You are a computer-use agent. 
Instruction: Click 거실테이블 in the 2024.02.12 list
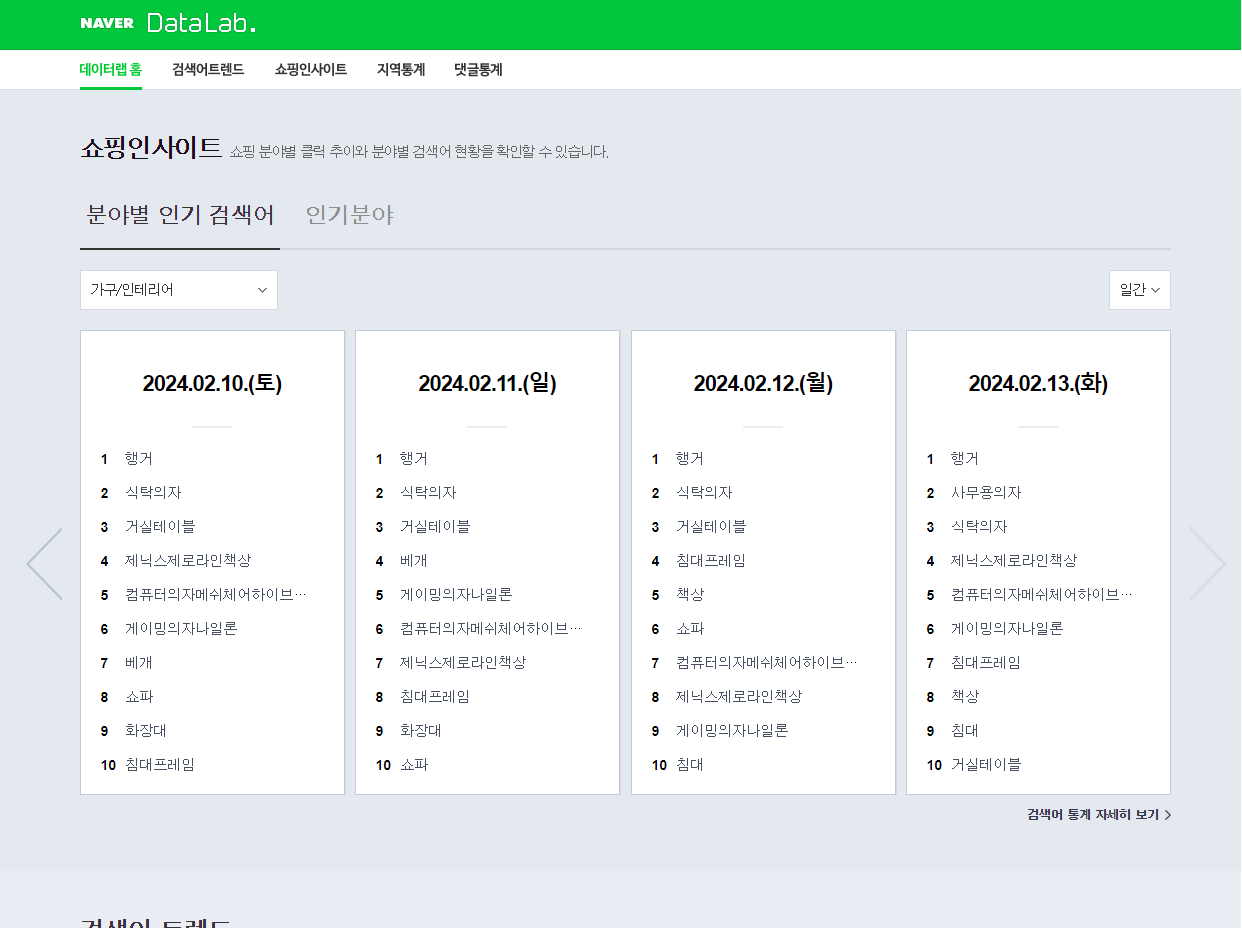point(711,527)
